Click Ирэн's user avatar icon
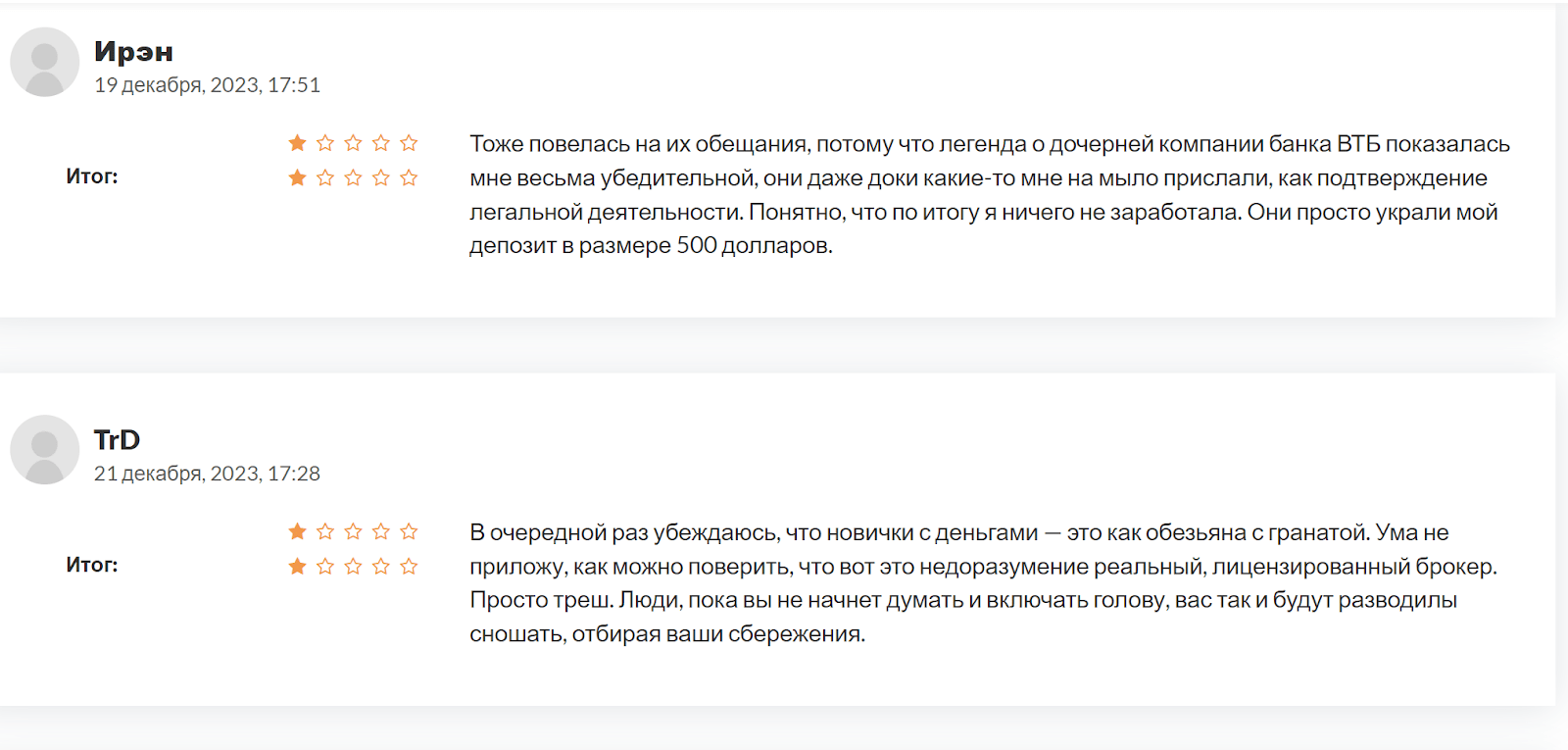The width and height of the screenshot is (1568, 750). tap(44, 62)
